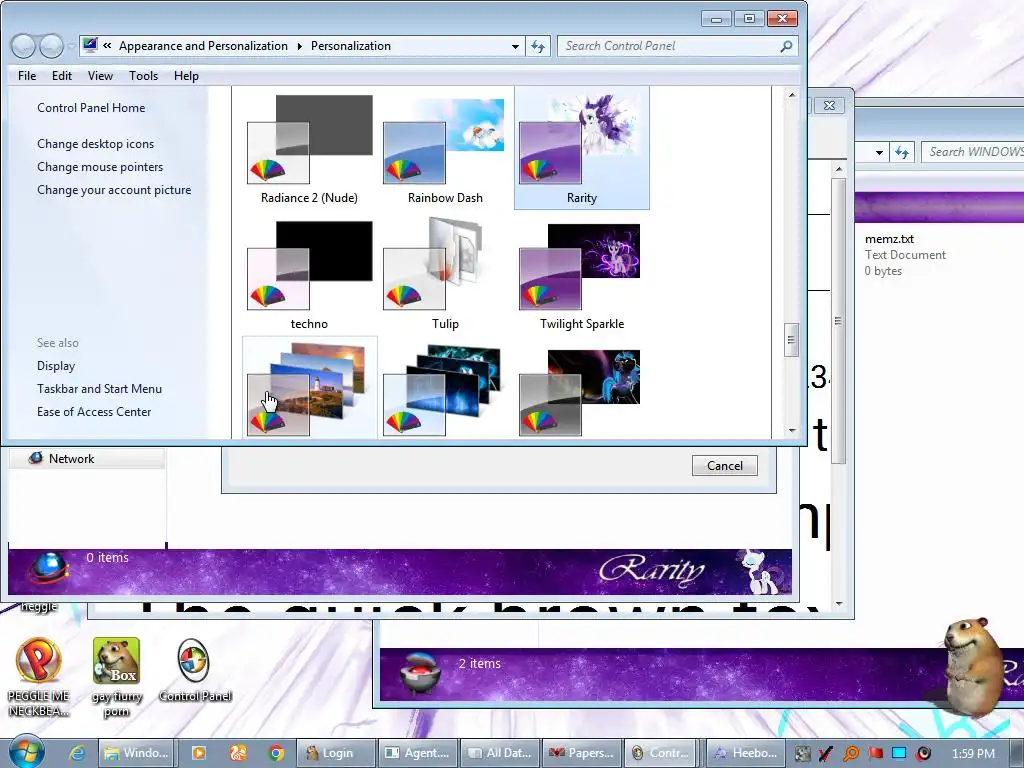
Task: Select the blue abstract slideshow theme
Action: coord(445,388)
